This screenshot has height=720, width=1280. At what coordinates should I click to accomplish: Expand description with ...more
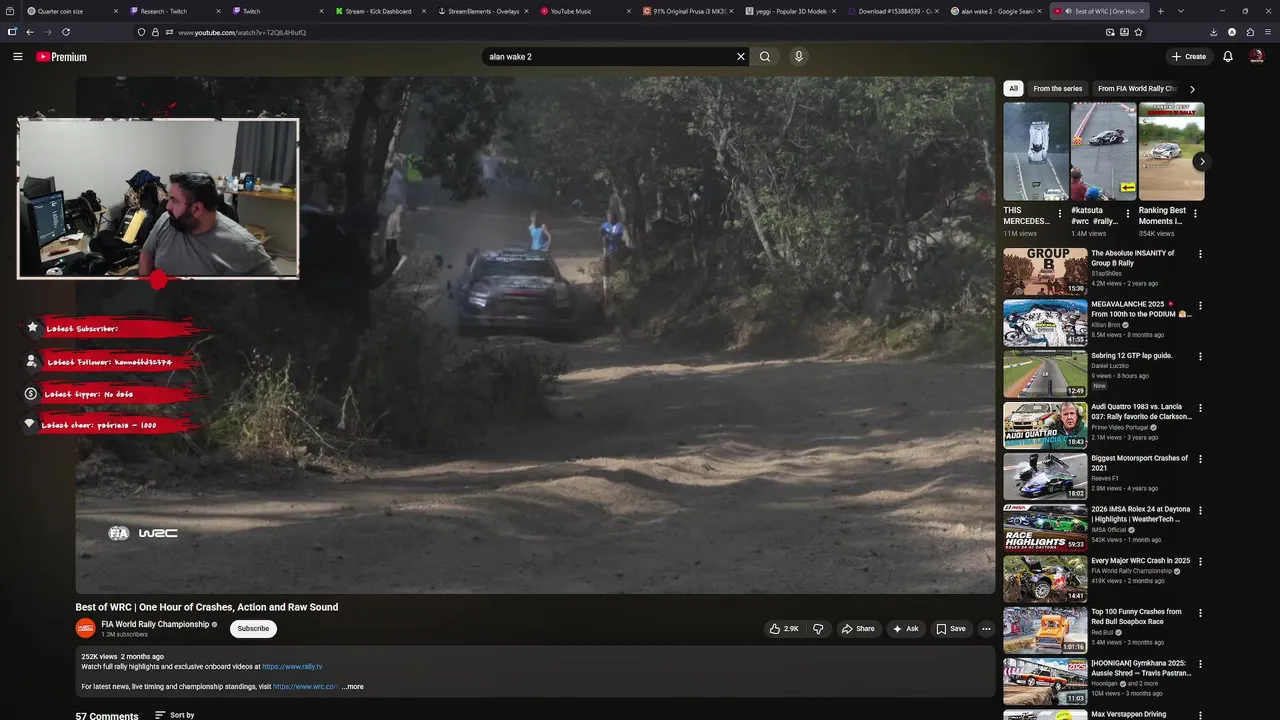[x=353, y=687]
